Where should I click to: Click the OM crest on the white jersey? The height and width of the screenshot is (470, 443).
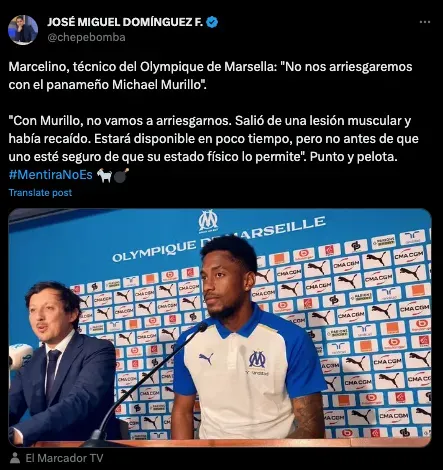[257, 359]
